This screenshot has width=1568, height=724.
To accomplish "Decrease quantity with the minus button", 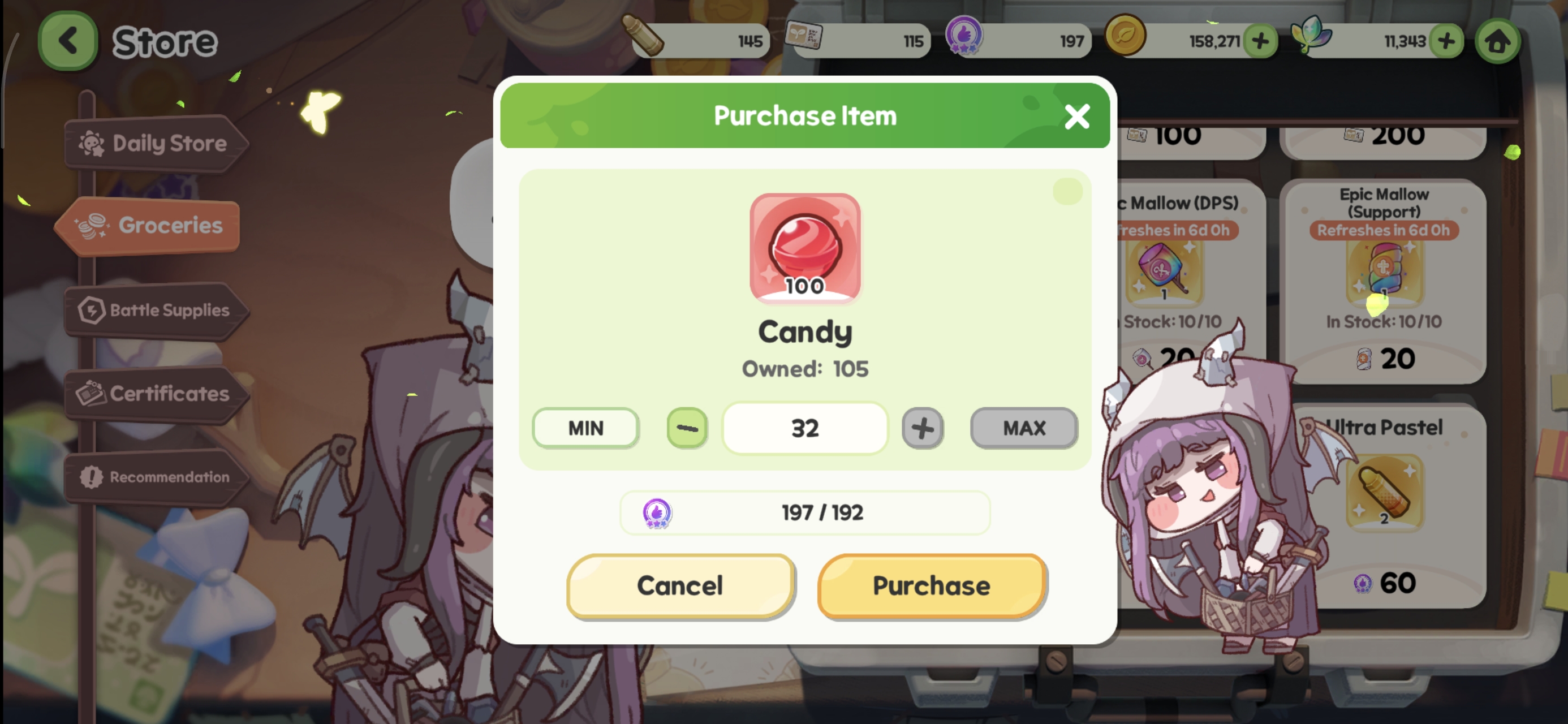I will [x=687, y=428].
